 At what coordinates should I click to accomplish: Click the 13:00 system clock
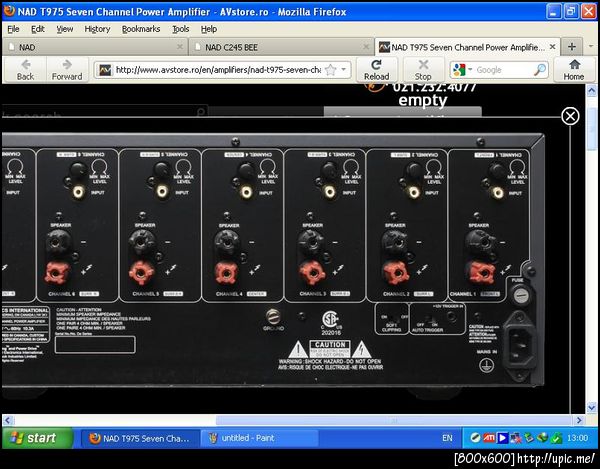[577, 438]
